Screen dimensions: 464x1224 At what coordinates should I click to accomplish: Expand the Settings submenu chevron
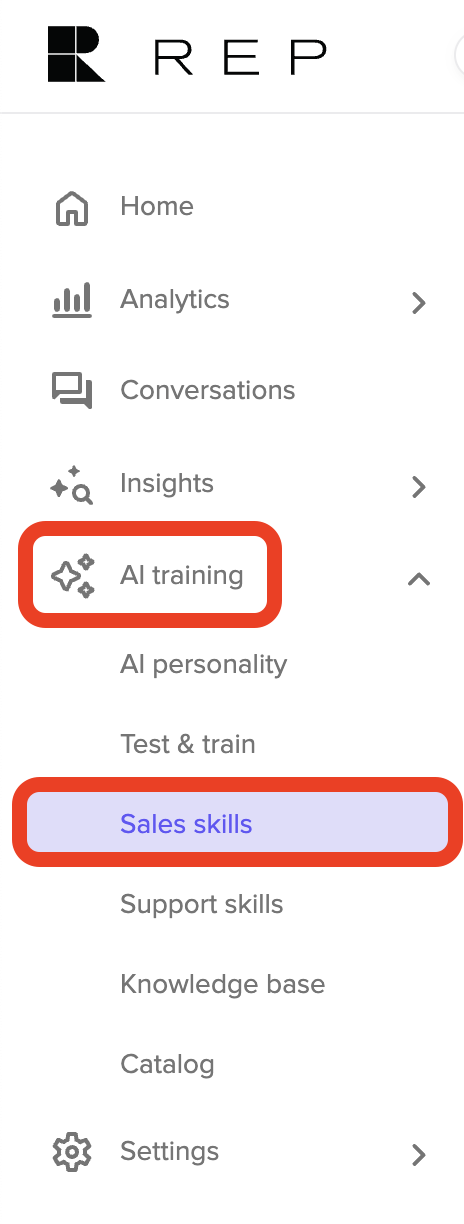[419, 1155]
